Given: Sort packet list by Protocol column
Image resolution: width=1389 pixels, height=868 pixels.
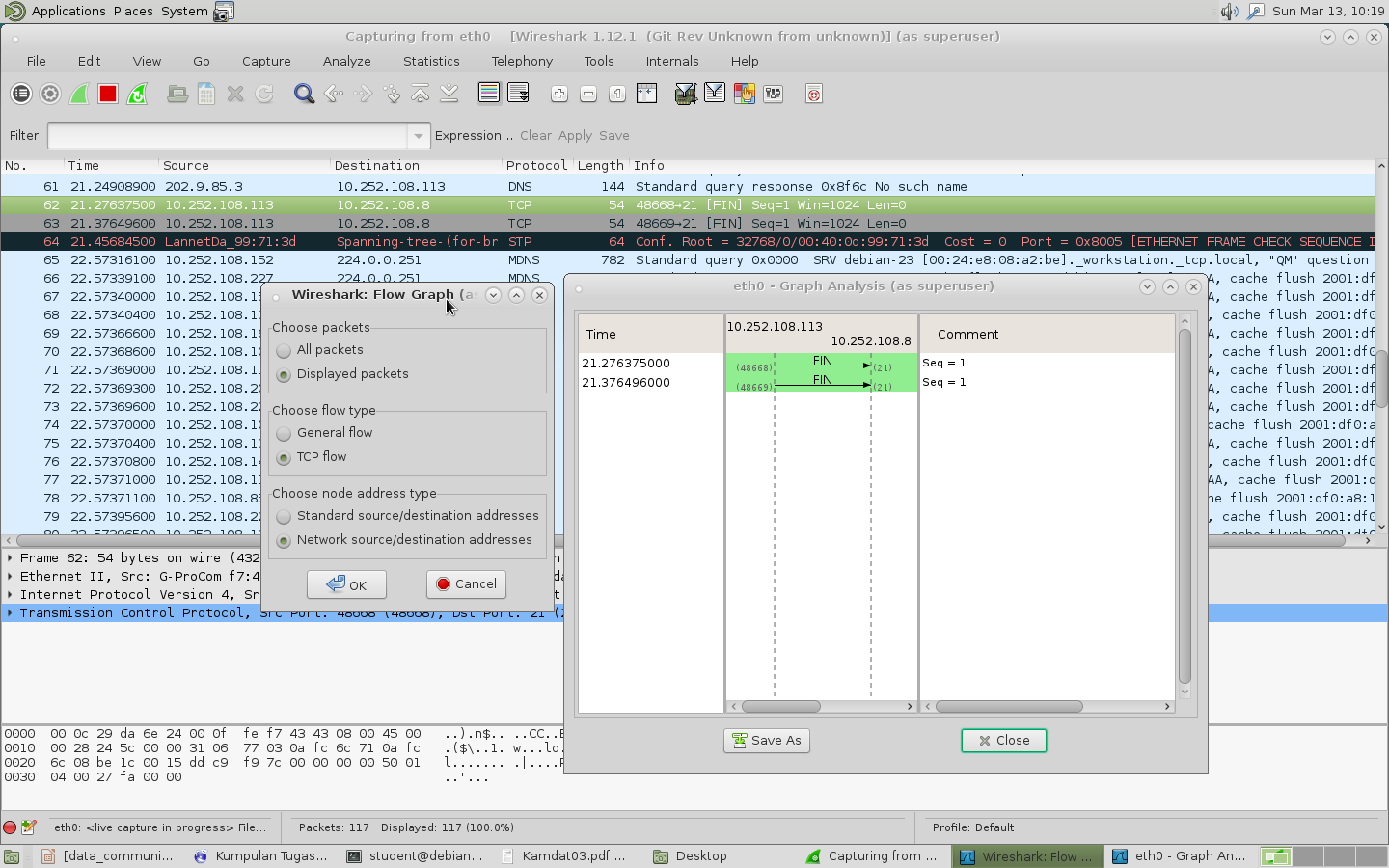Looking at the screenshot, I should 536,166.
